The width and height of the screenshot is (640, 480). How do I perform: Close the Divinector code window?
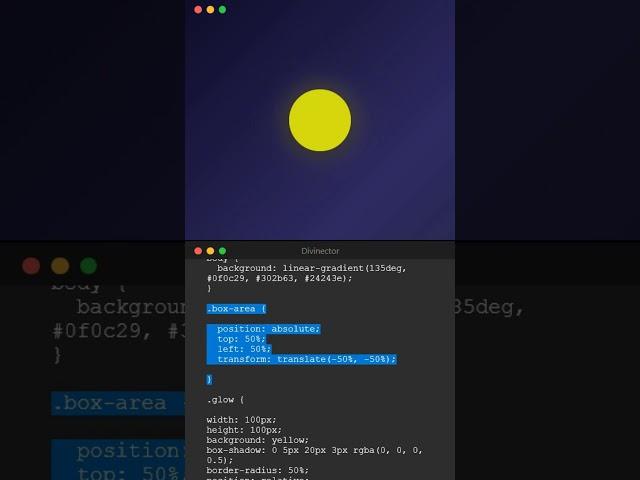[x=198, y=251]
